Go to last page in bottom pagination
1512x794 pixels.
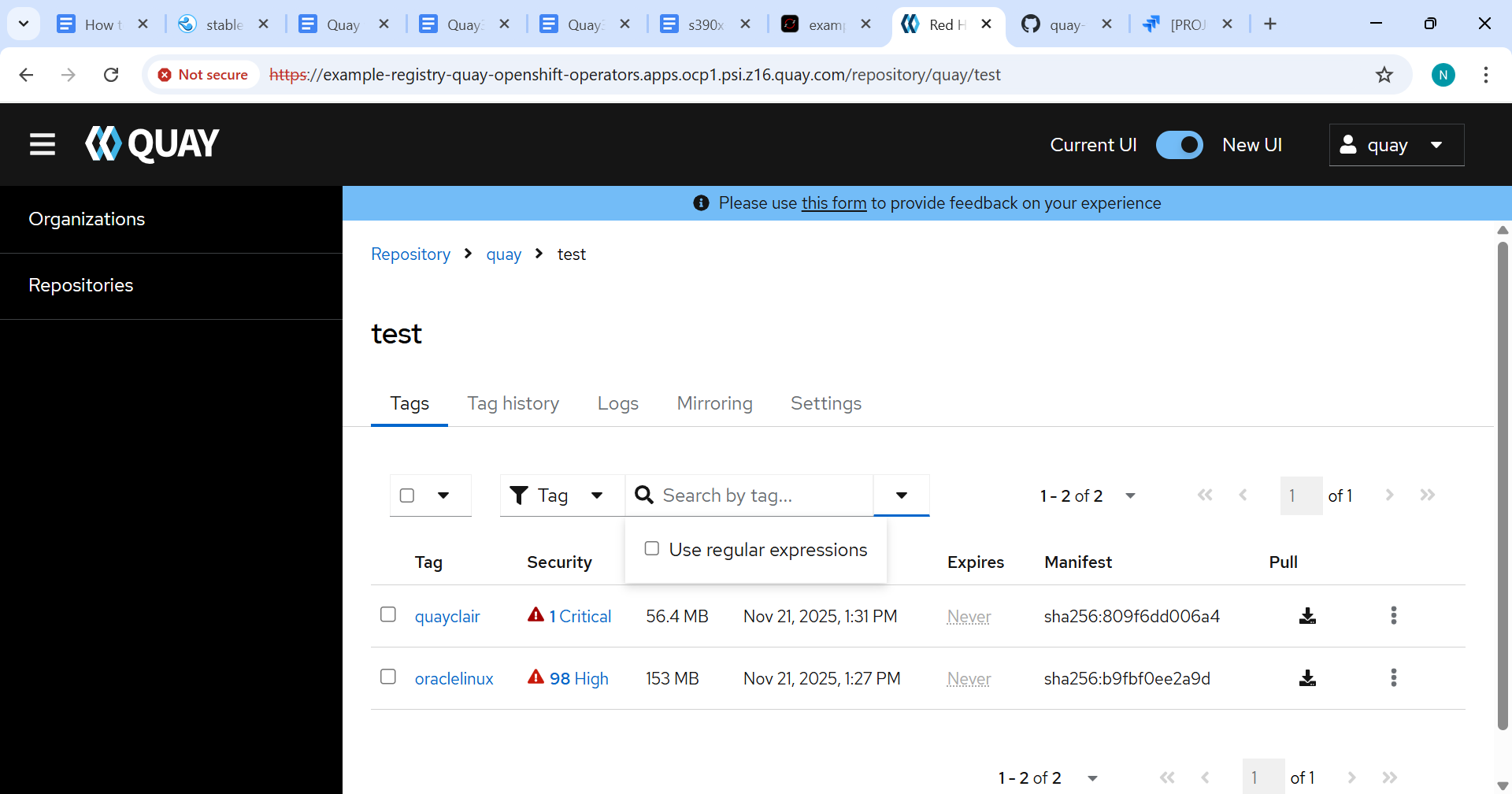(1389, 778)
